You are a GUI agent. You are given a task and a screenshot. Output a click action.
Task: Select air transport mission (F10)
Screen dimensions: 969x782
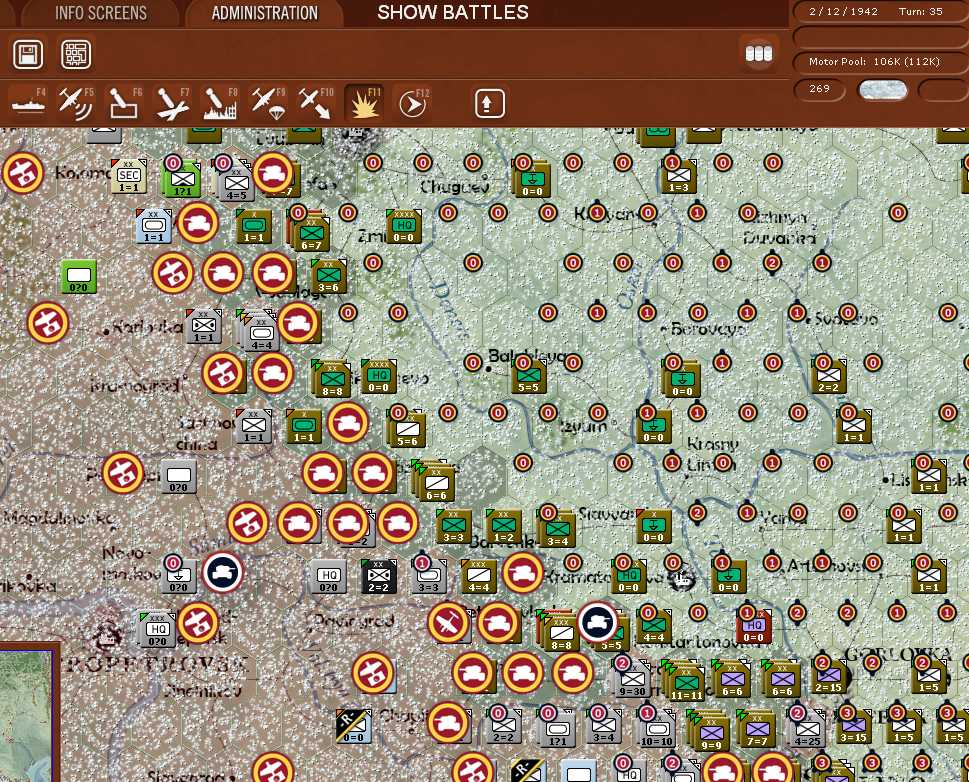(315, 101)
